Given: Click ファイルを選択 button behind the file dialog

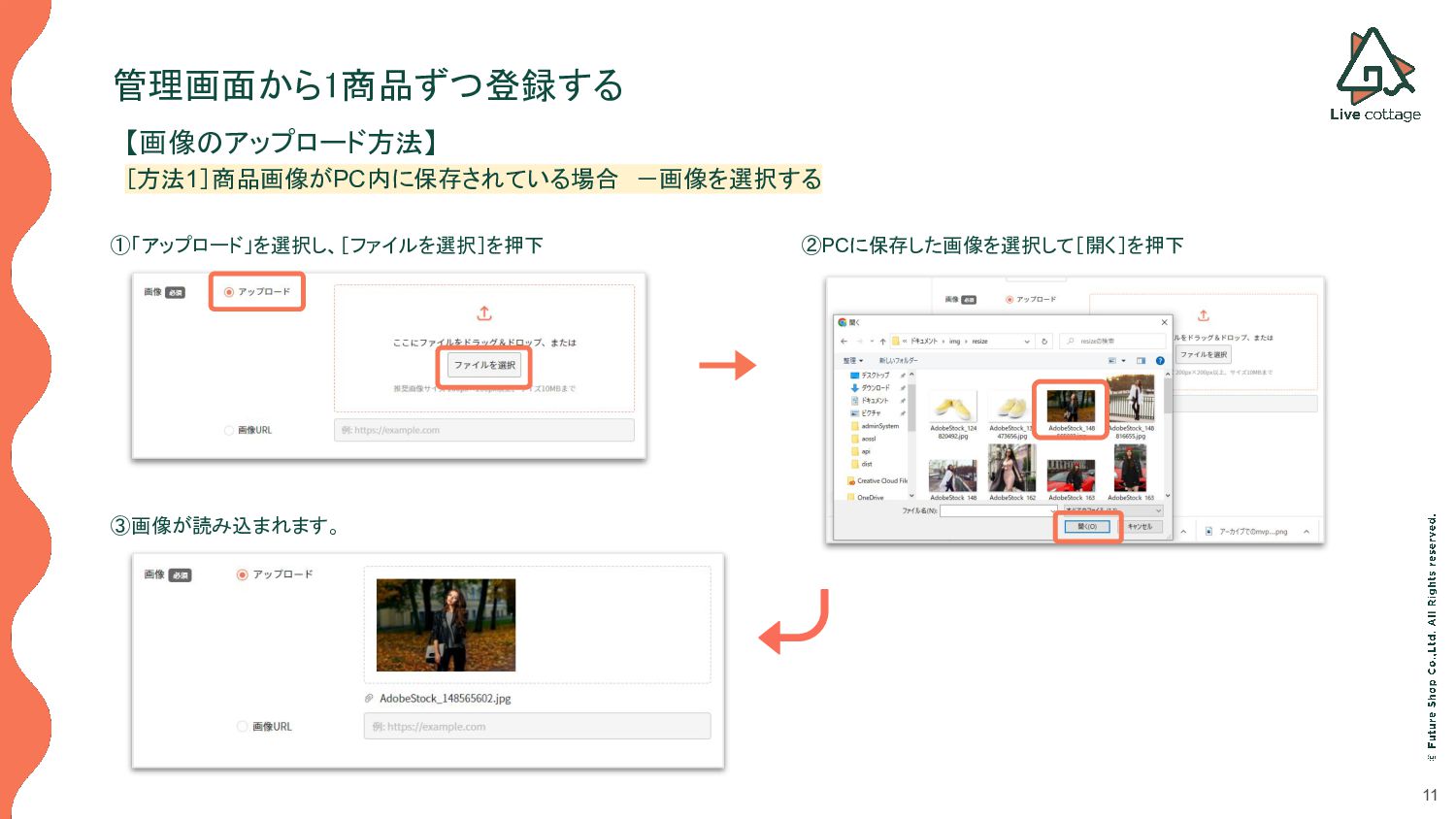Looking at the screenshot, I should click(x=1204, y=354).
